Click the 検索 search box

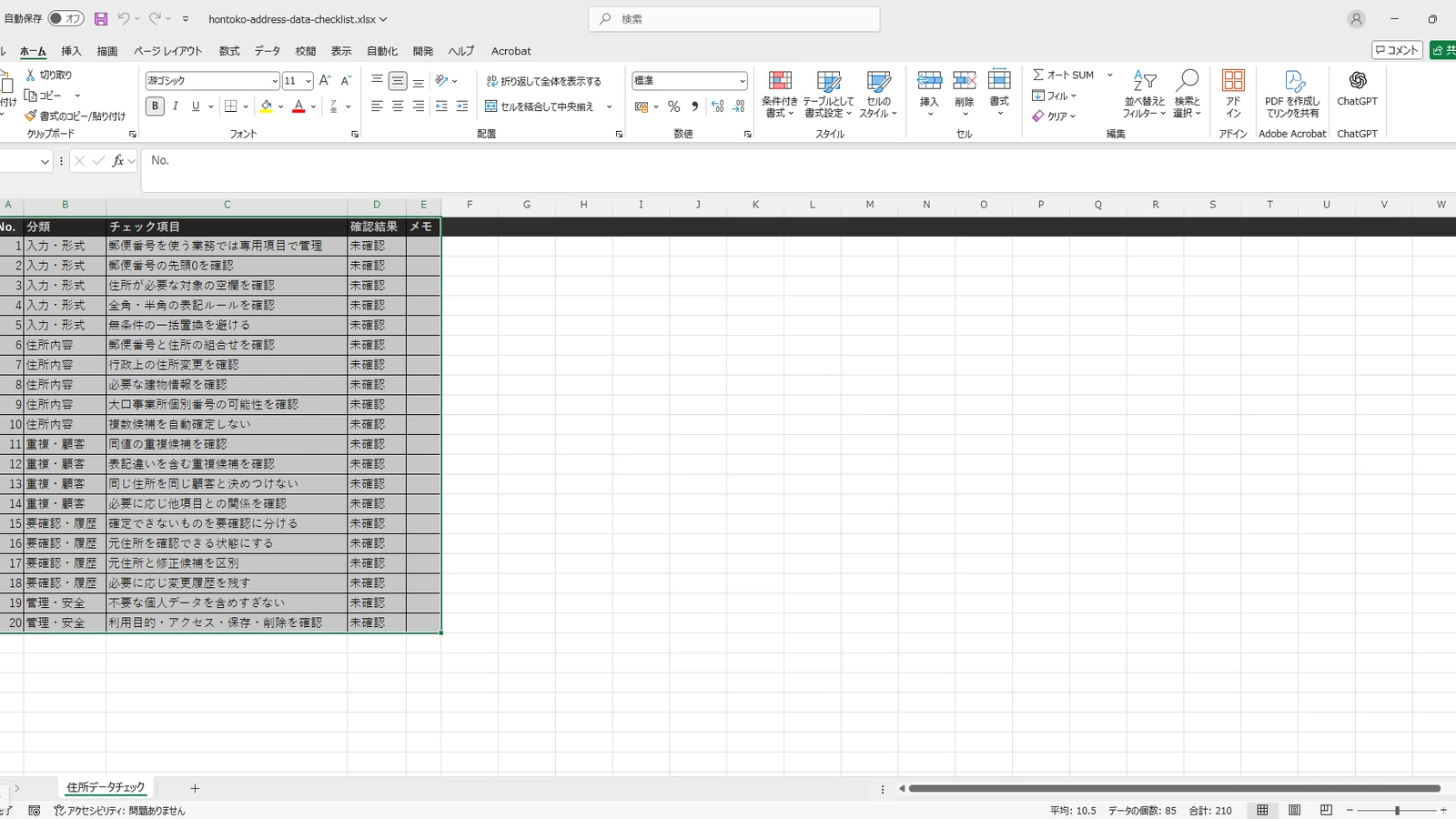pos(734,19)
